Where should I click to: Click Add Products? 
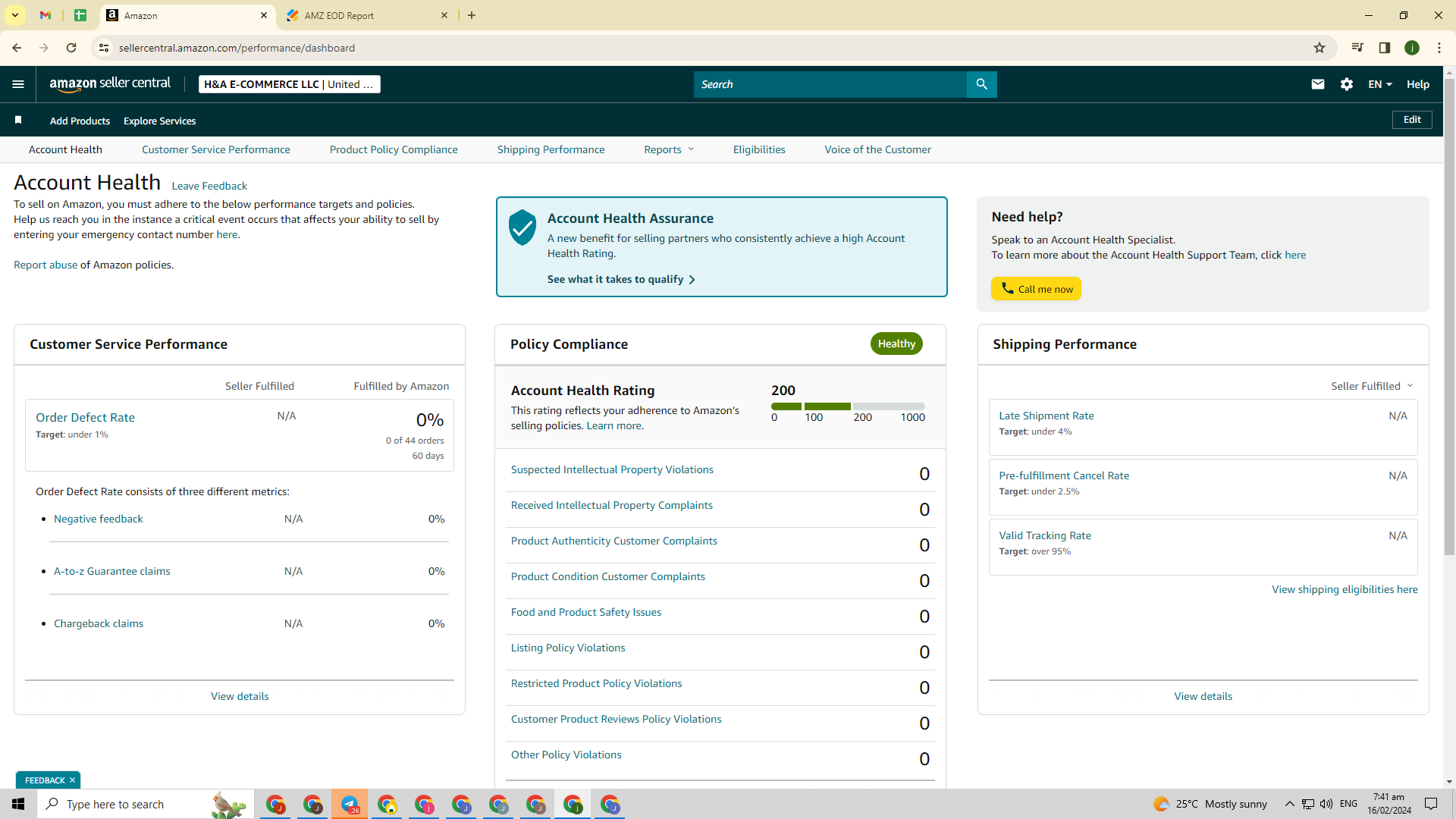point(80,121)
